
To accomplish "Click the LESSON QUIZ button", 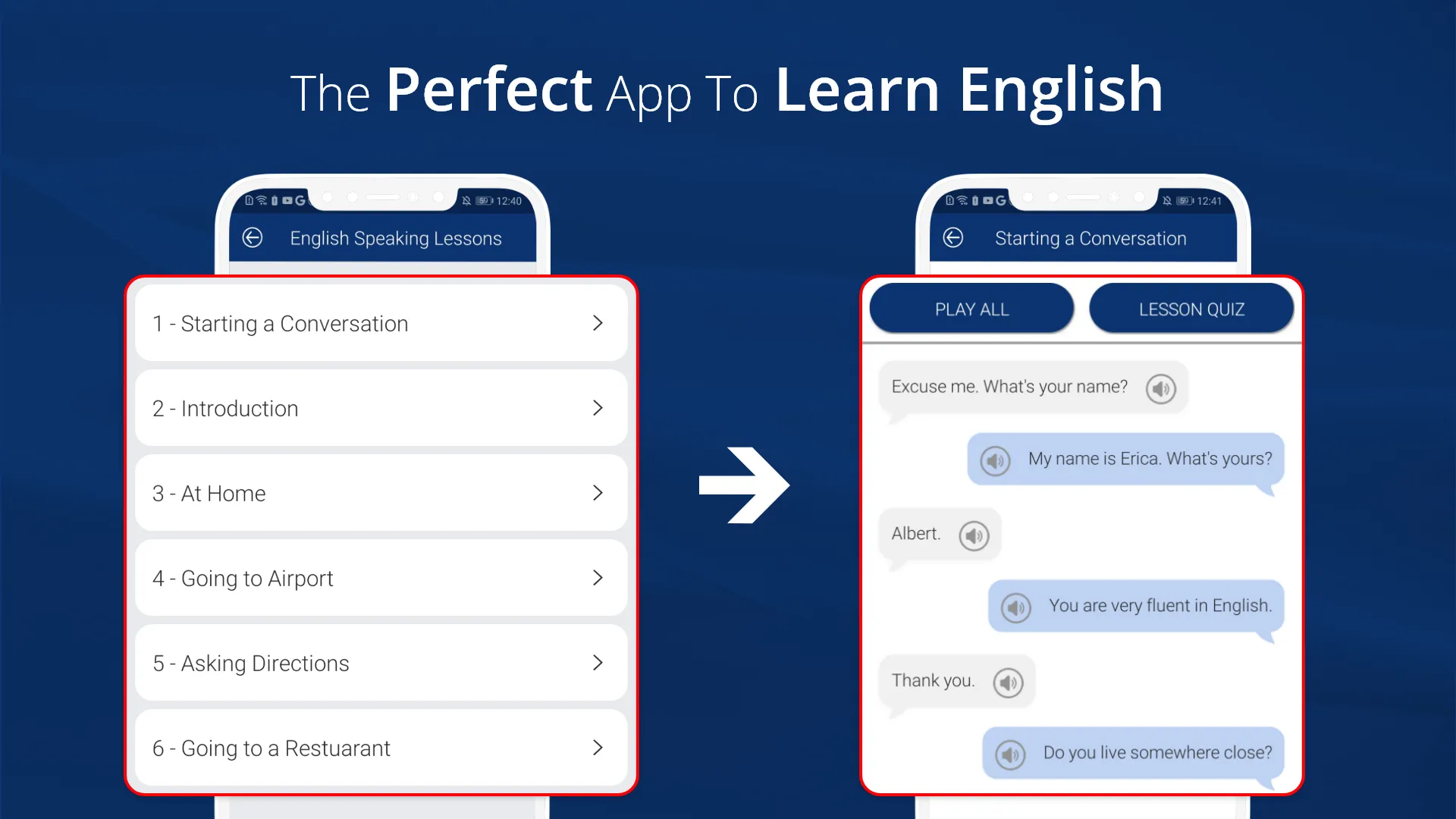I will [x=1191, y=309].
